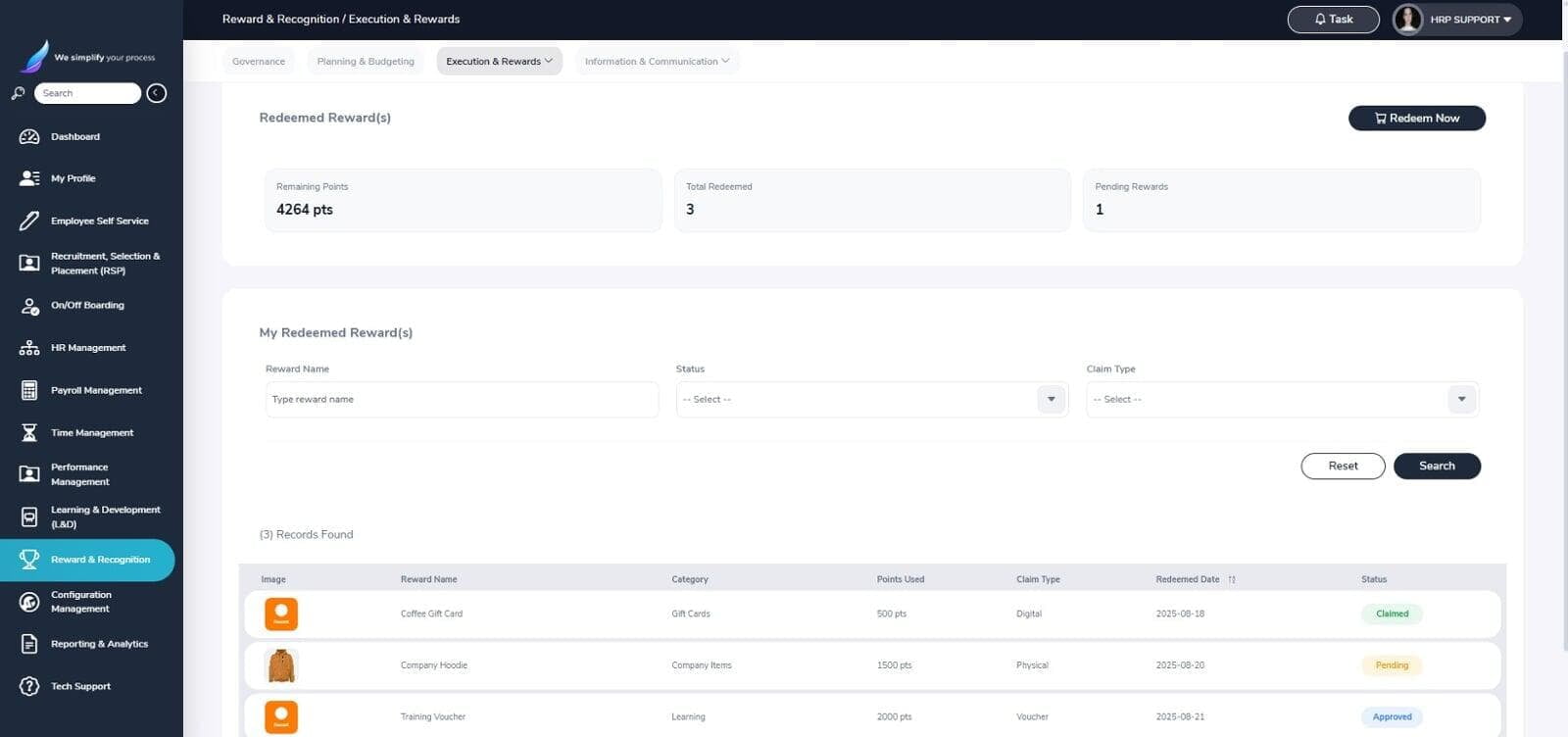Viewport: 1568px width, 737px height.
Task: Click the HR Management org-chart icon
Action: [x=29, y=348]
